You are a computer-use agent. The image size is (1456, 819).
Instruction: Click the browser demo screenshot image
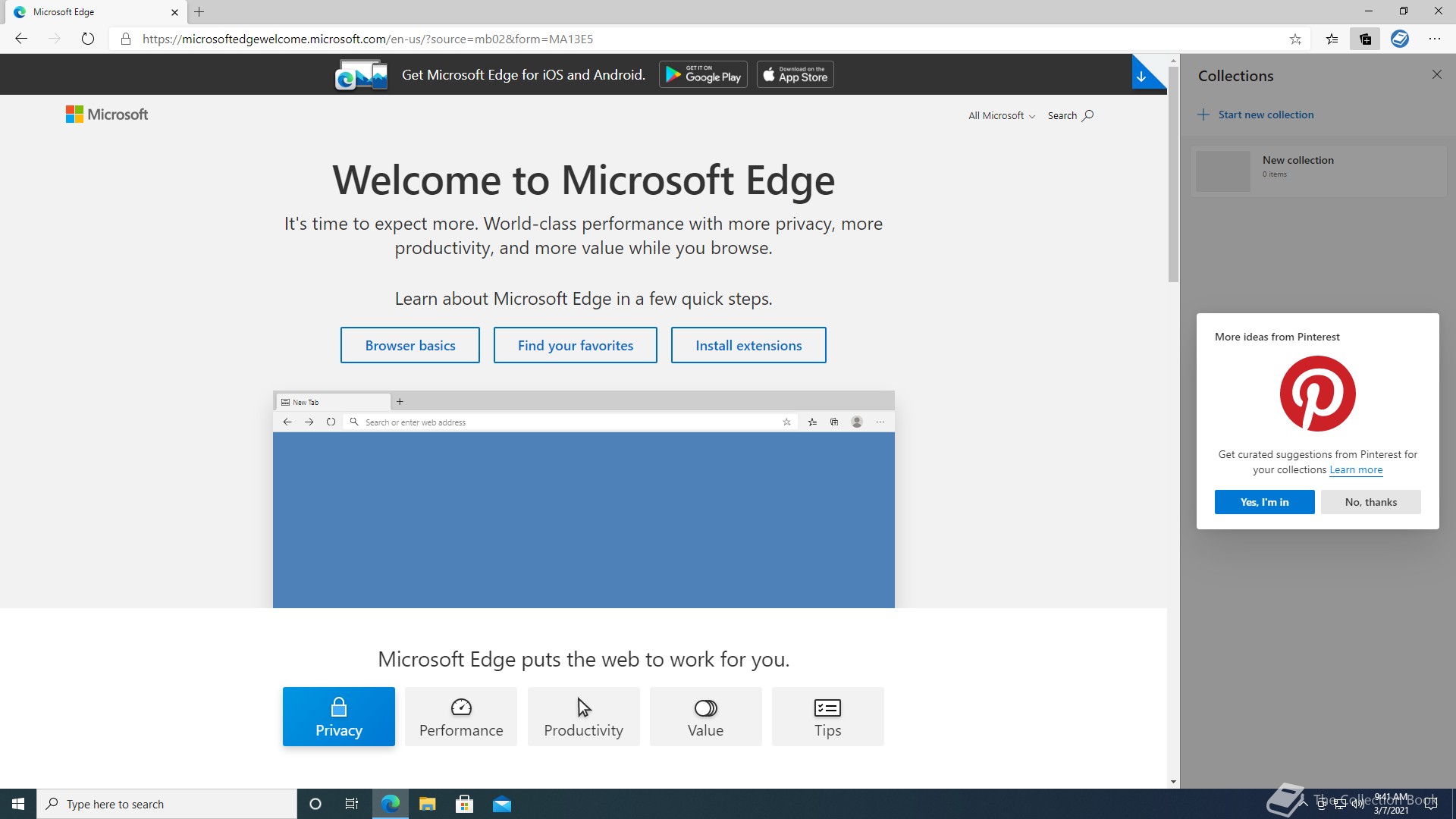[x=584, y=499]
